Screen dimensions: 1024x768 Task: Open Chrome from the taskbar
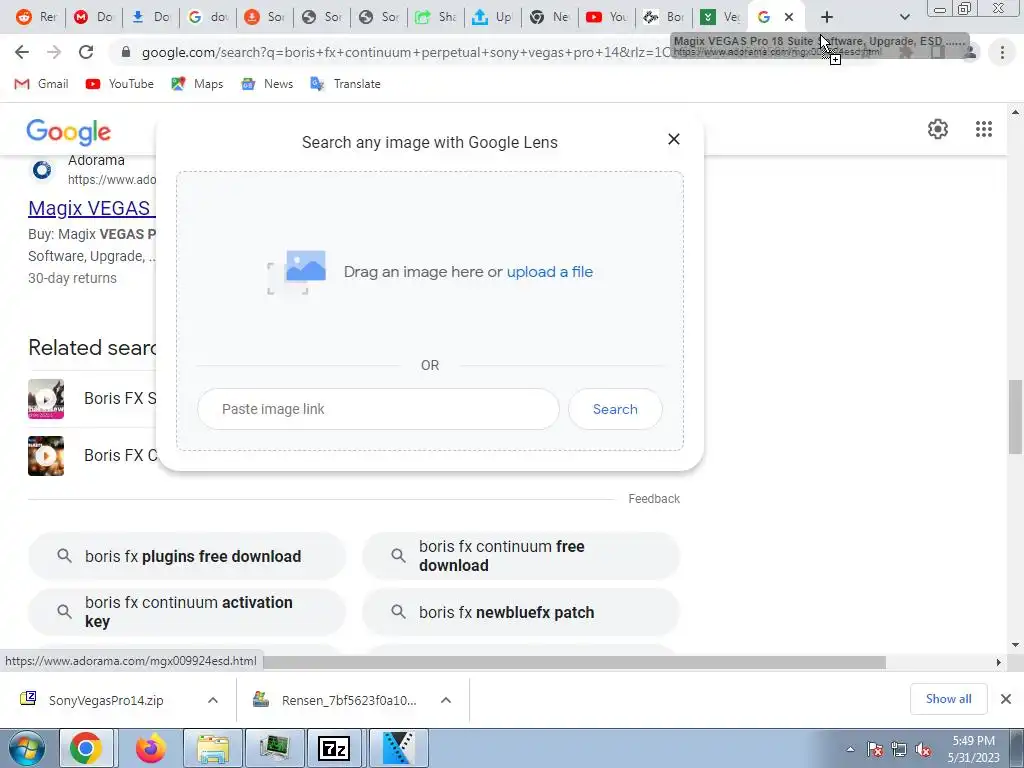[x=86, y=748]
